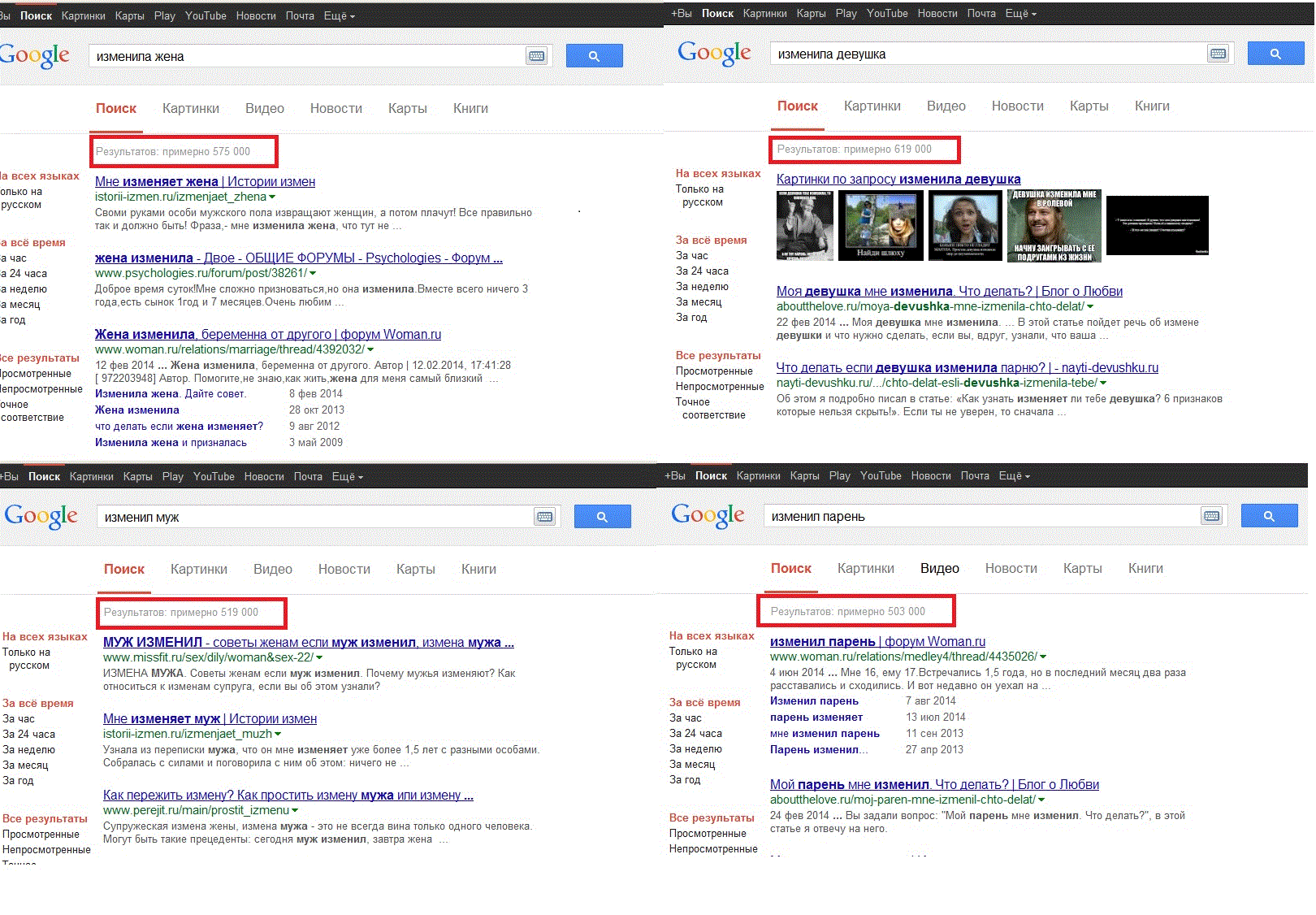Open virtual keyboard in 'изменила девушка' search box
Screen dimensions: 1316x915
pyautogui.click(x=1218, y=54)
